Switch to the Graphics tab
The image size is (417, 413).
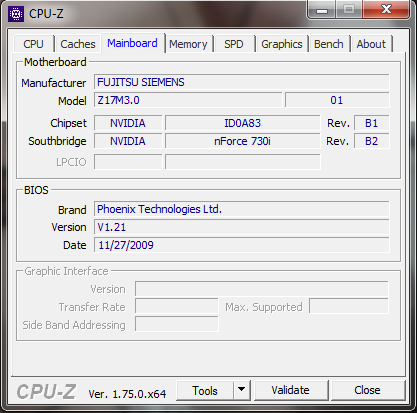(x=282, y=44)
